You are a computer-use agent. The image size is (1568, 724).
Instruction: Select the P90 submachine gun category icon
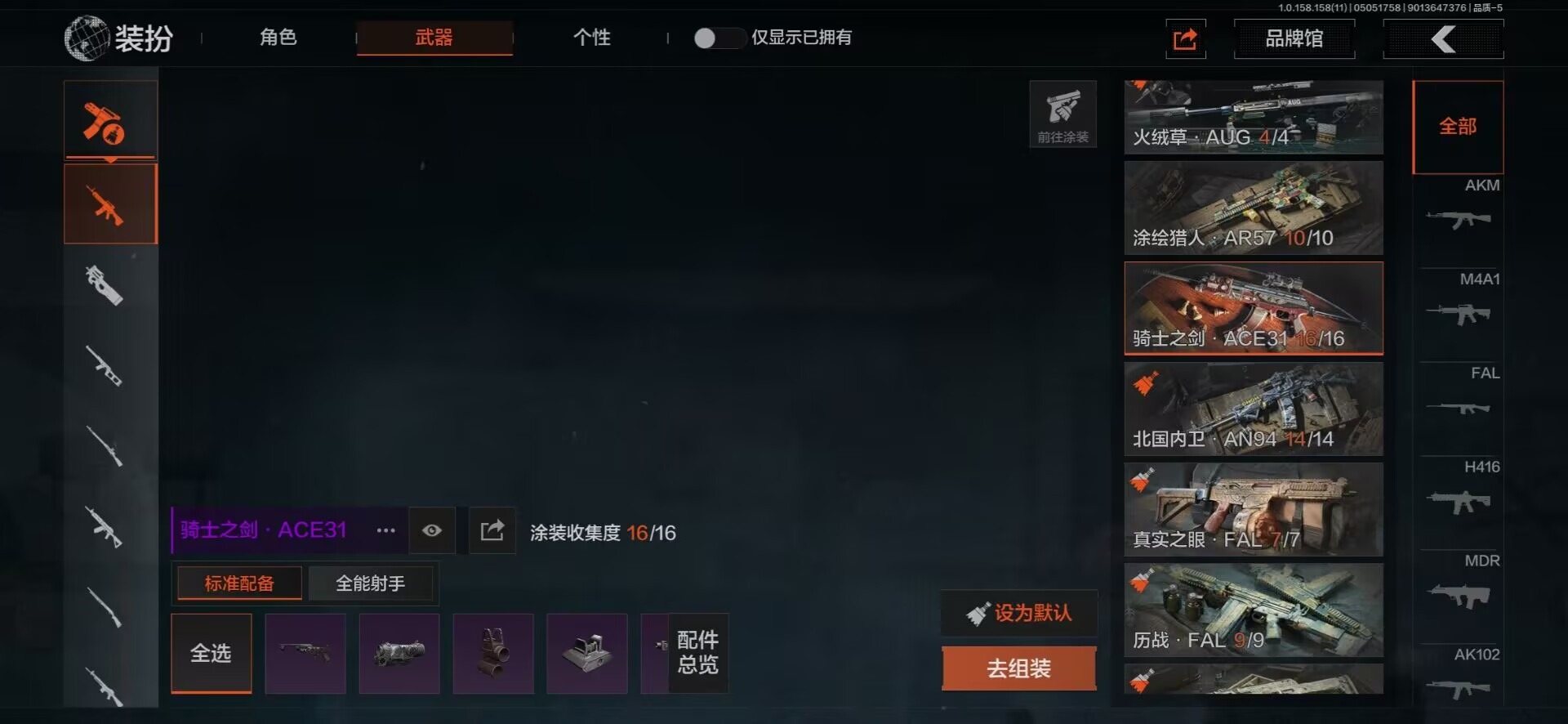coord(105,284)
